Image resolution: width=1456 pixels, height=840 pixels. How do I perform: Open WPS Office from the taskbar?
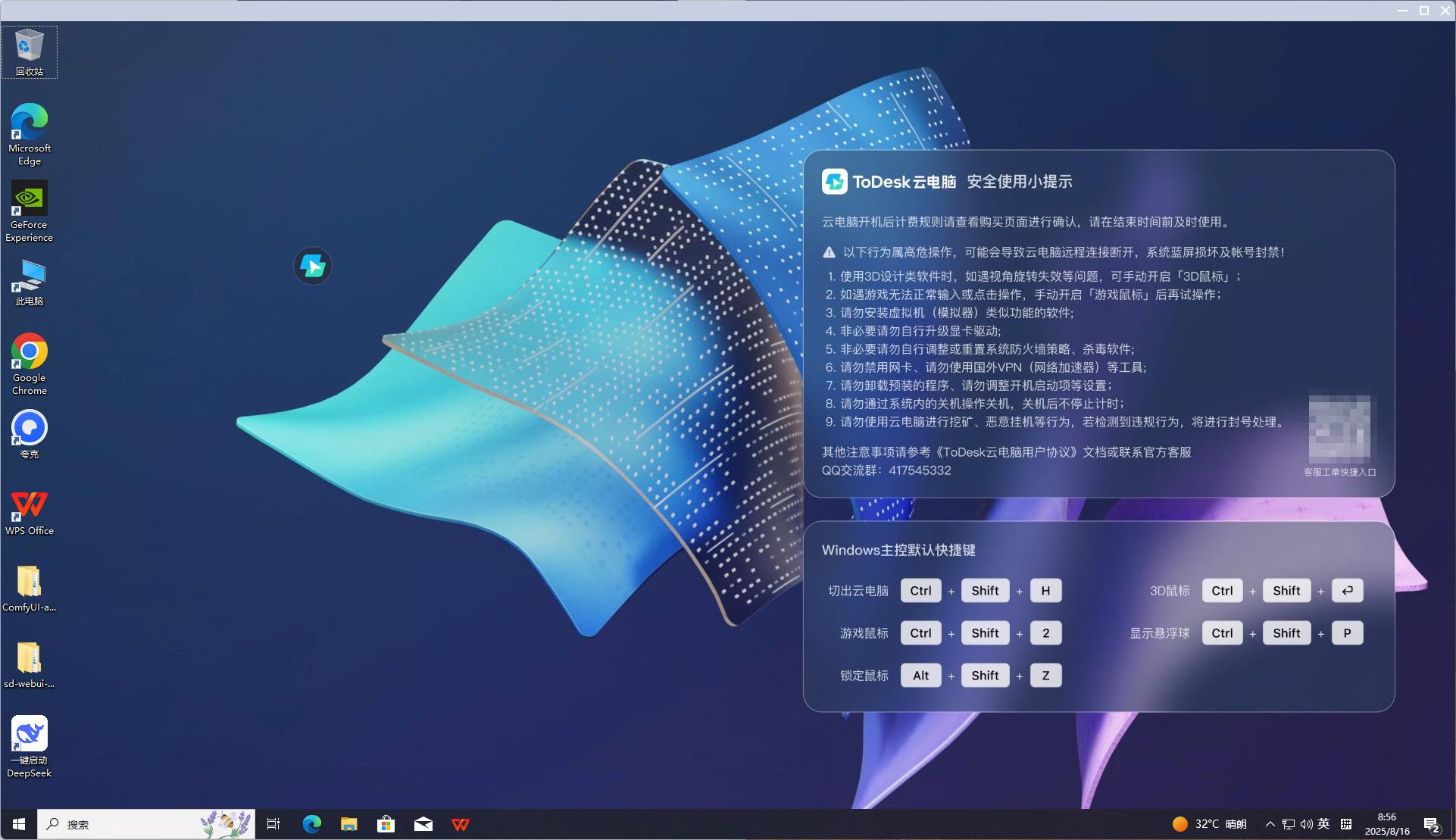(x=461, y=824)
